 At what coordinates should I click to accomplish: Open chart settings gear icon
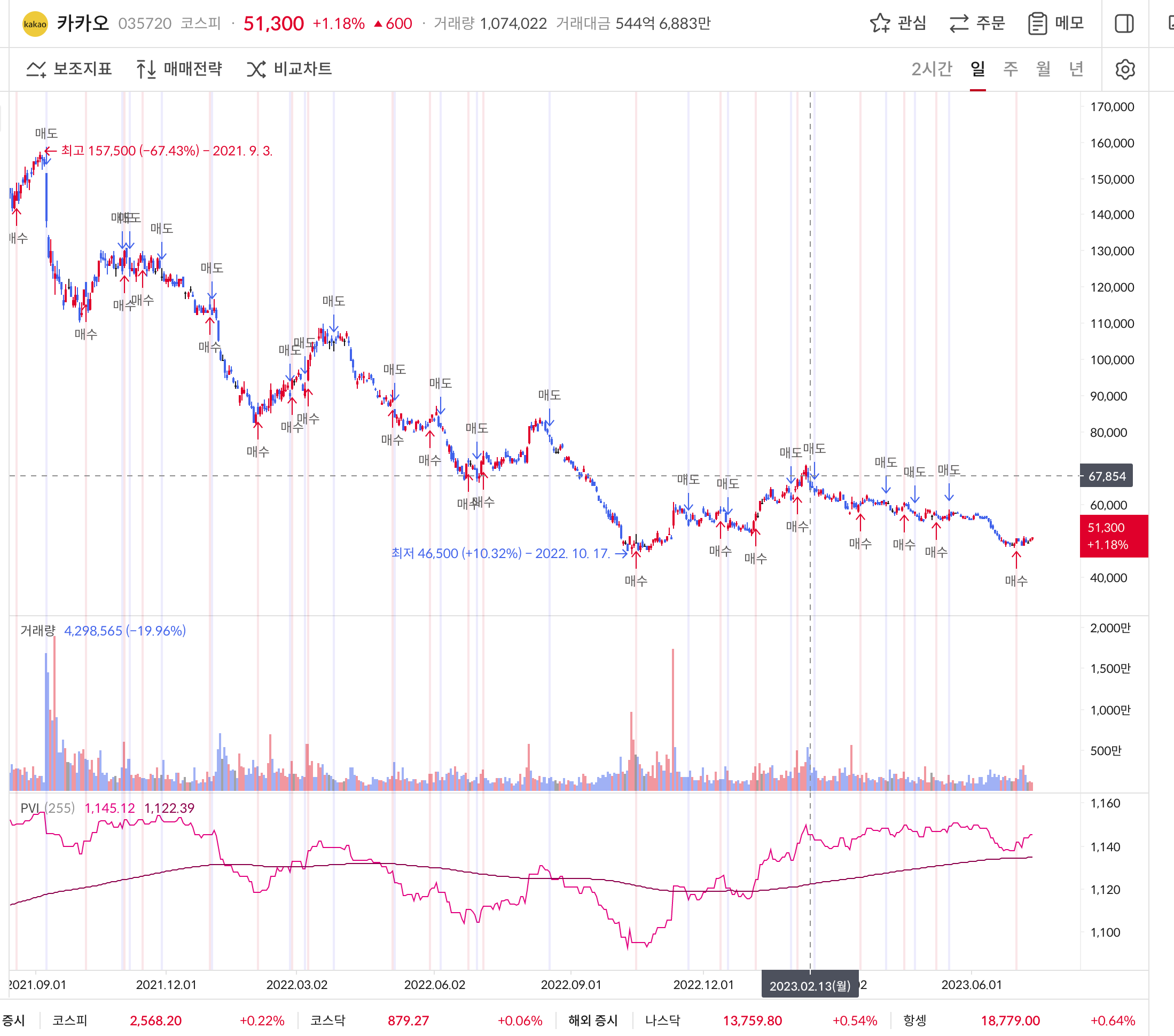(1125, 69)
